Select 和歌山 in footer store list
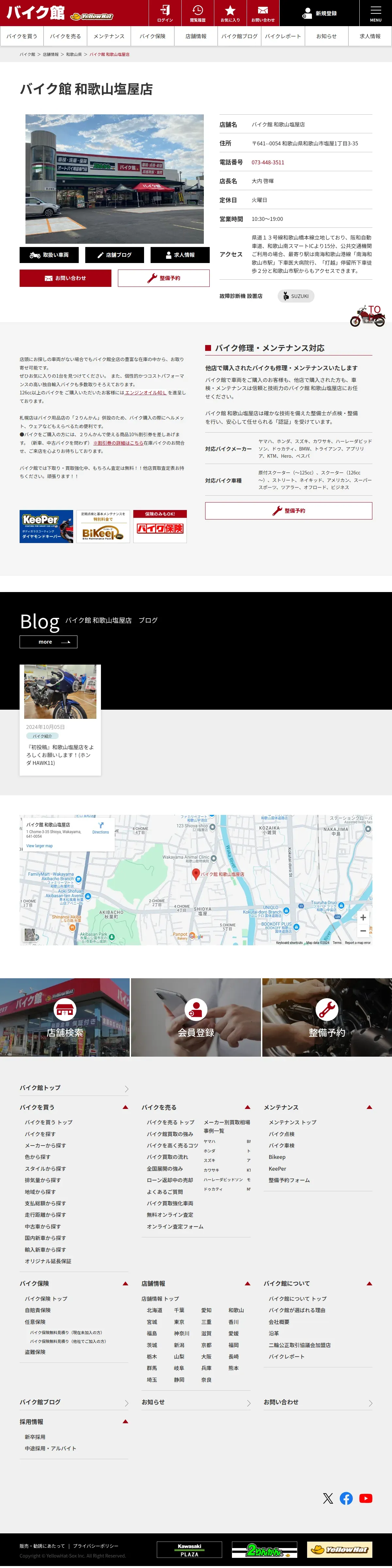This screenshot has width=392, height=1568. (236, 1310)
